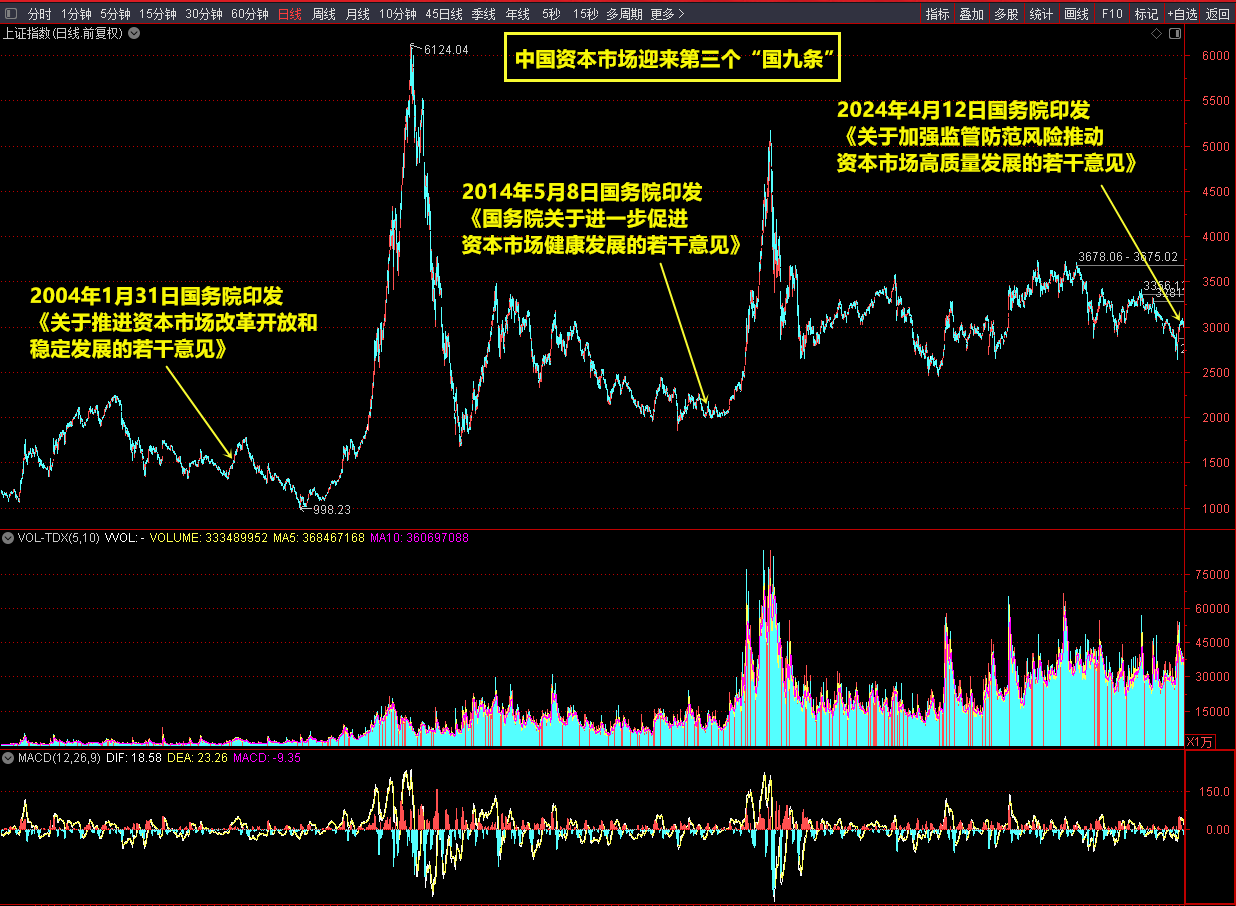
Task: Switch to the 季线 quarterly chart
Action: coord(484,14)
